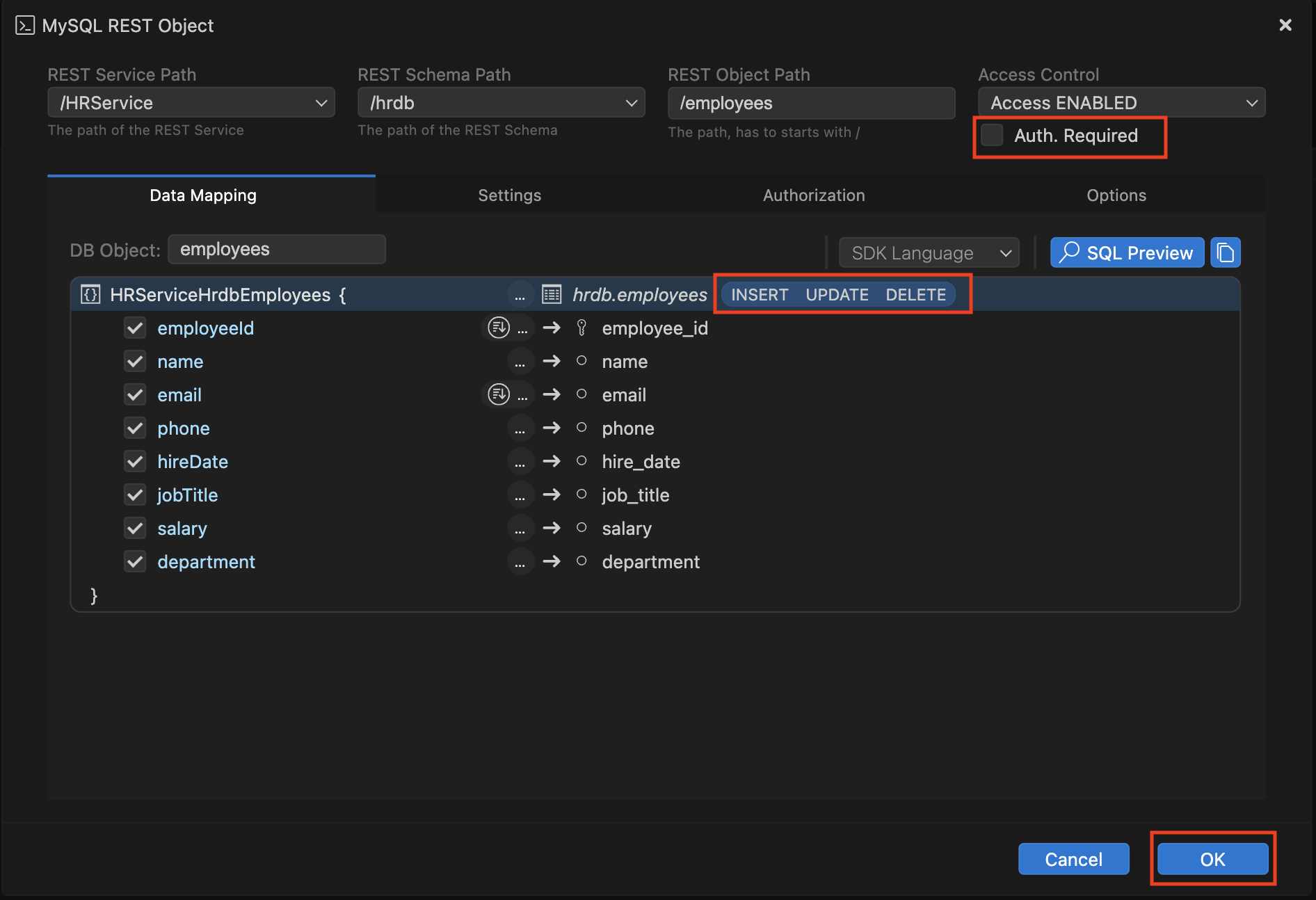1316x900 pixels.
Task: Click the SQL Preview button
Action: click(x=1127, y=252)
